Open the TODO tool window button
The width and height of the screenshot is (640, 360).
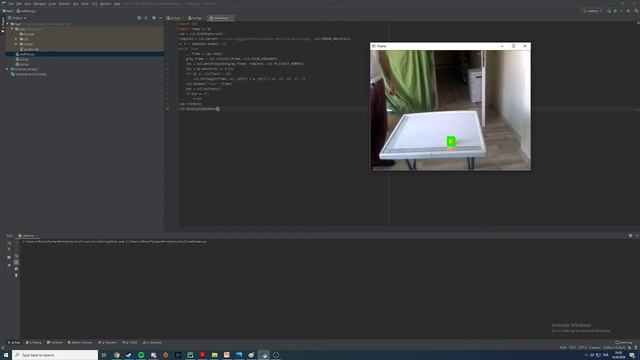[x=130, y=342]
